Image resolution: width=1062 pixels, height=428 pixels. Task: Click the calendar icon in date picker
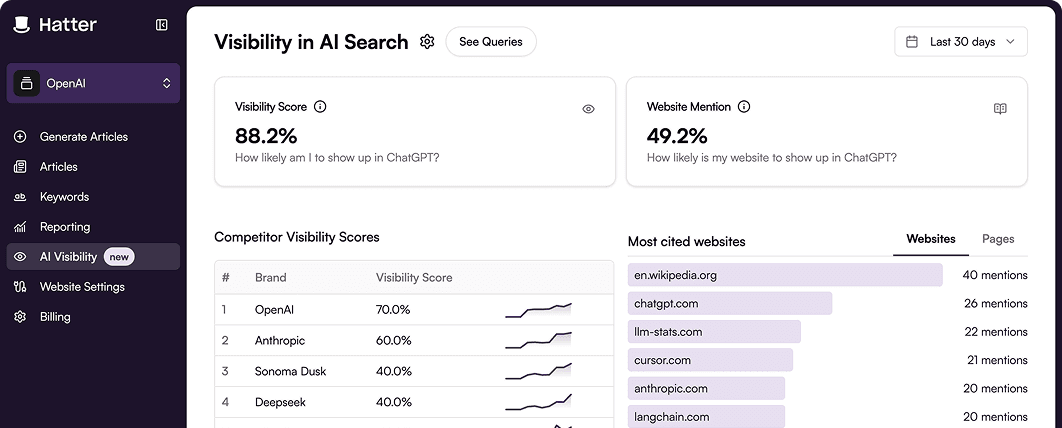pos(912,42)
